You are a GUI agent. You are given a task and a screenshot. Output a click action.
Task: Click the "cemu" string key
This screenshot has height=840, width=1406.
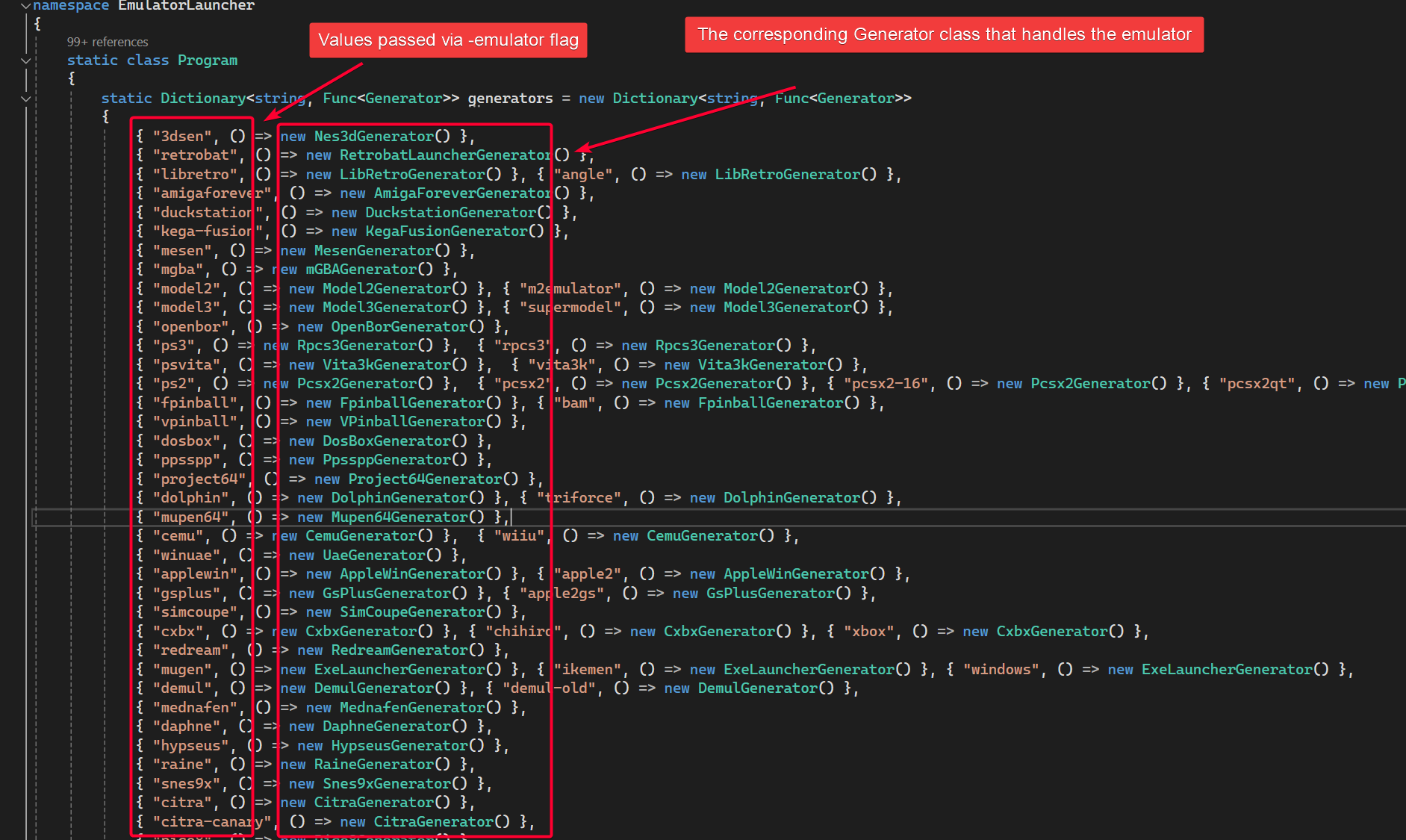178,536
